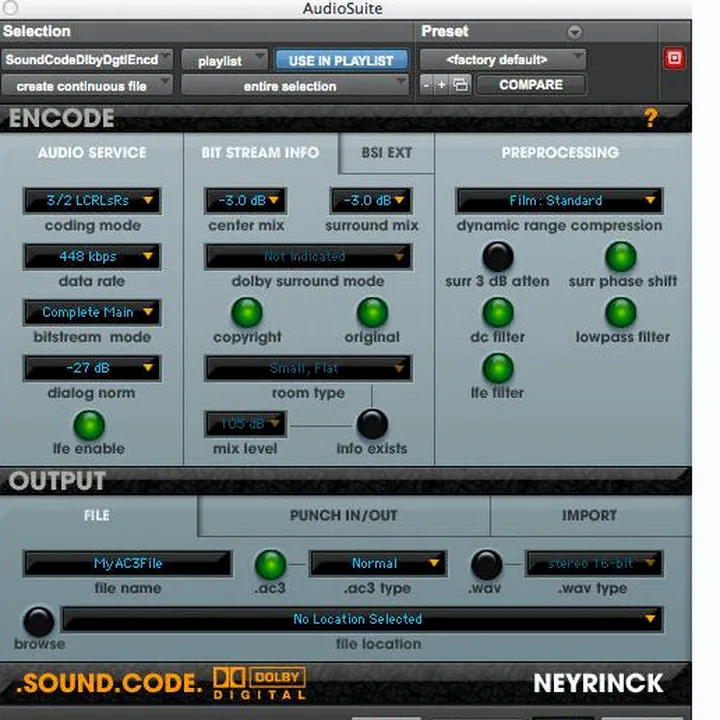Toggle the lowpass filter
Image resolution: width=720 pixels, height=720 pixels.
click(621, 313)
